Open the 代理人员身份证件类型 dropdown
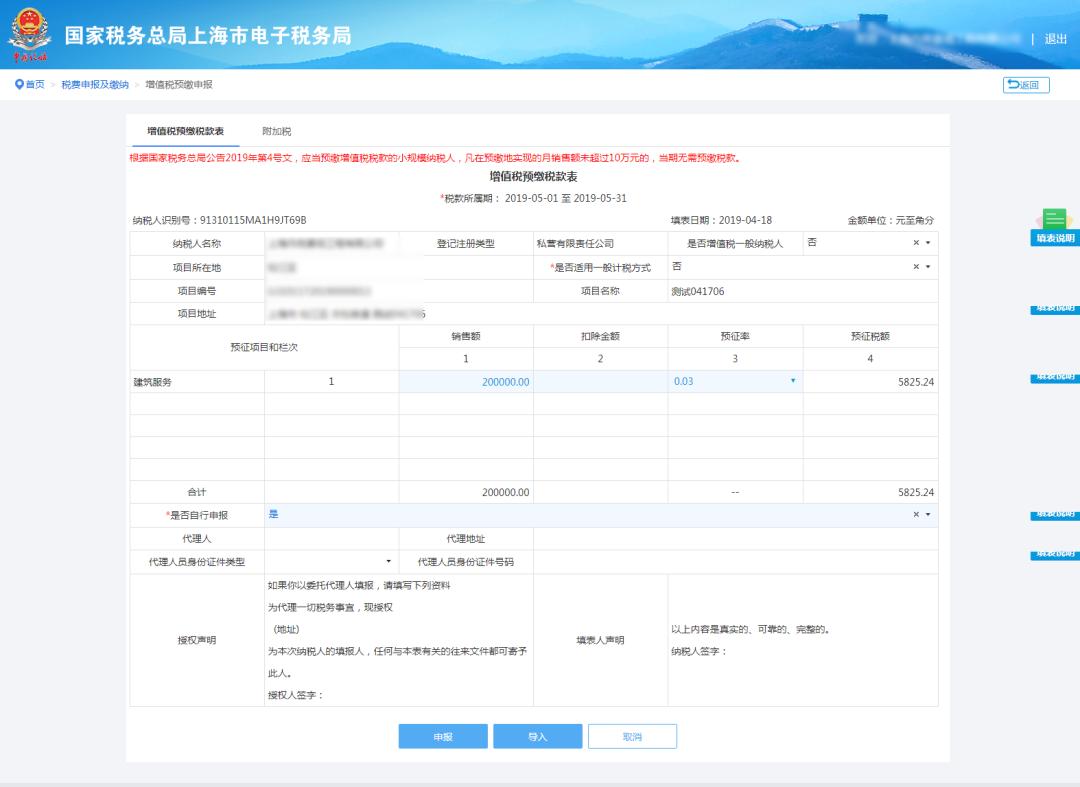Image resolution: width=1080 pixels, height=787 pixels. click(x=388, y=562)
